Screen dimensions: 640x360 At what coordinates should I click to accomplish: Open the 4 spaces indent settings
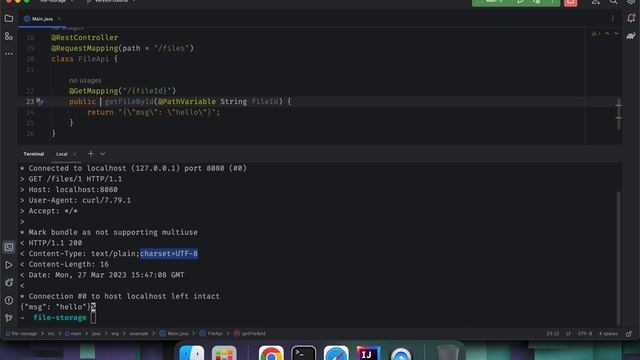tap(608, 333)
